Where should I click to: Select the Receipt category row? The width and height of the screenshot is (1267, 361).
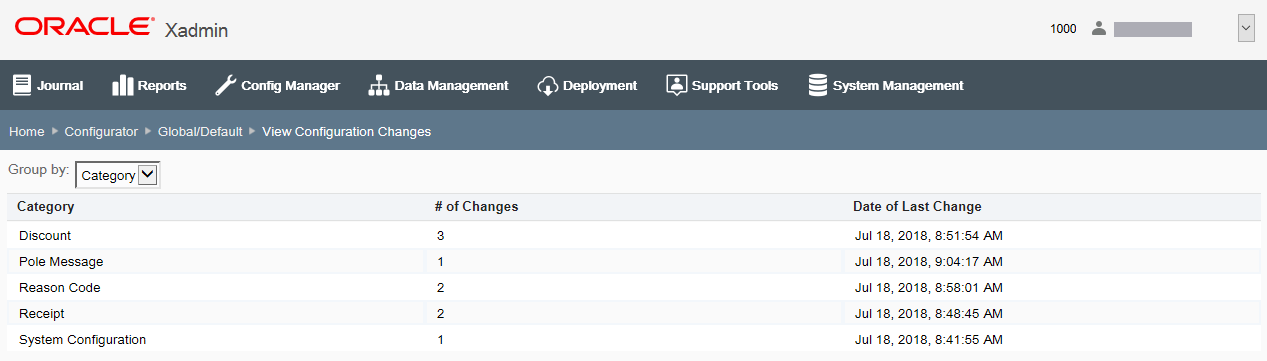[x=633, y=313]
